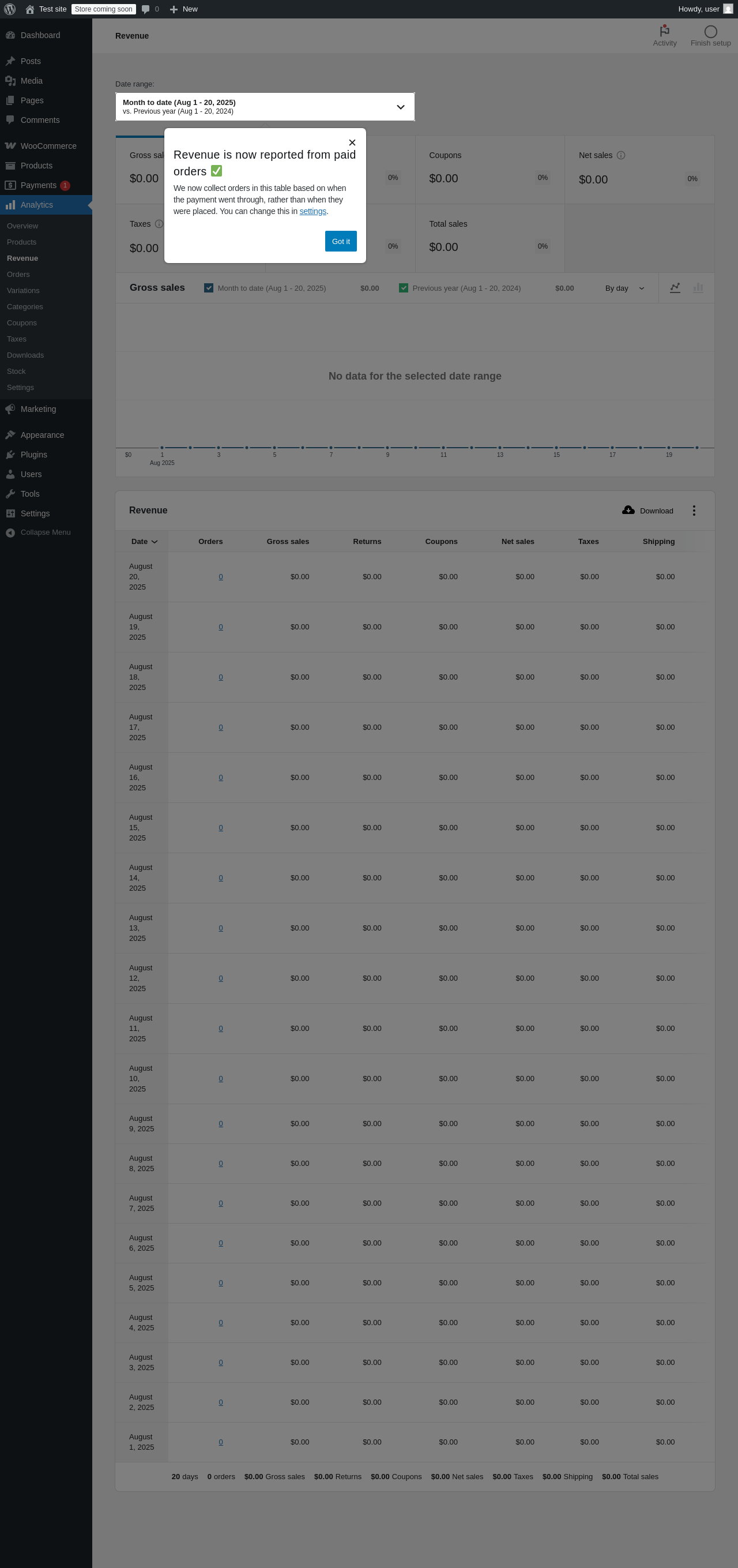Open the comments bubble in the admin bar
The width and height of the screenshot is (738, 1568).
tap(150, 9)
